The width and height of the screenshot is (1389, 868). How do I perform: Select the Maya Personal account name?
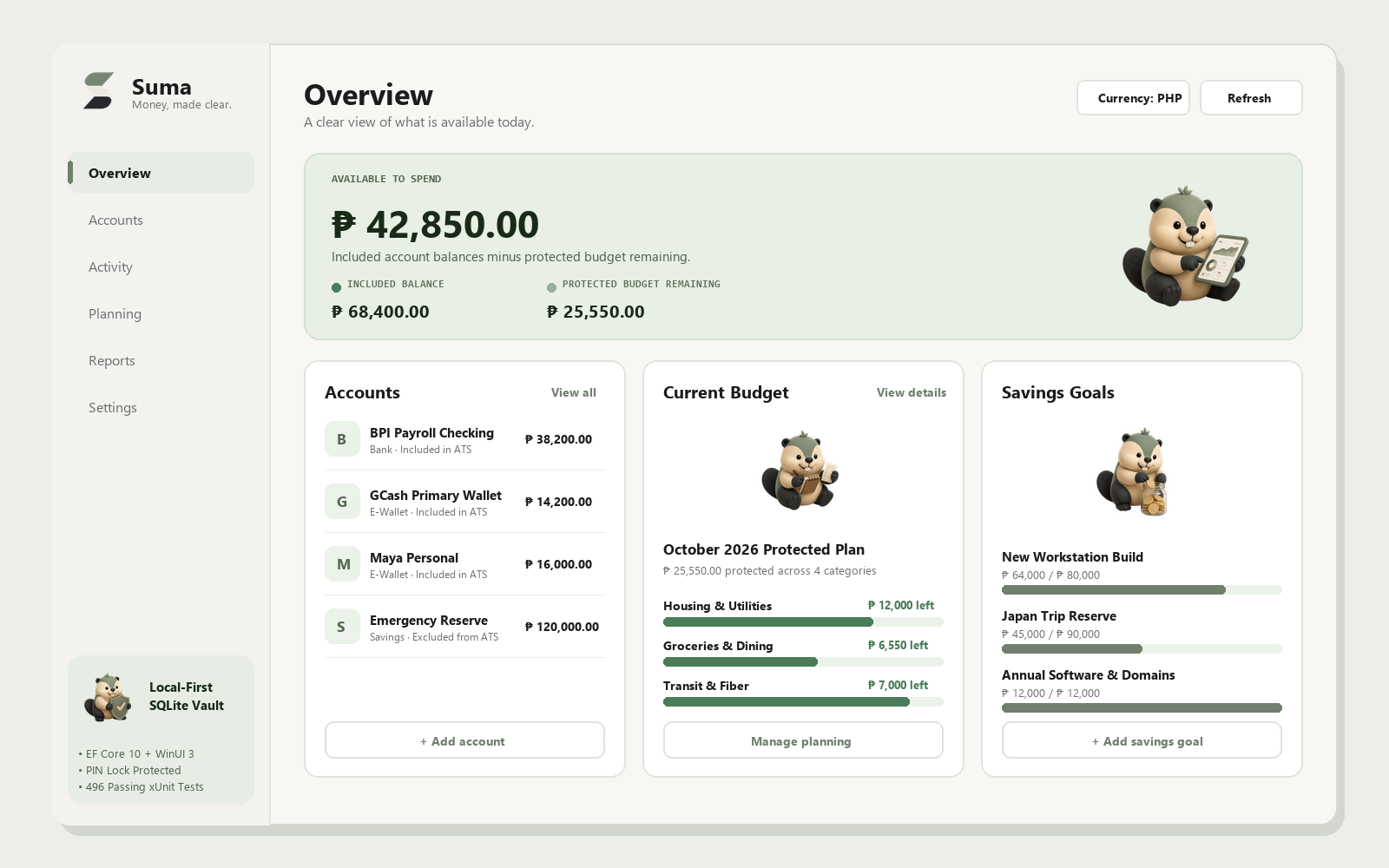pyautogui.click(x=414, y=557)
